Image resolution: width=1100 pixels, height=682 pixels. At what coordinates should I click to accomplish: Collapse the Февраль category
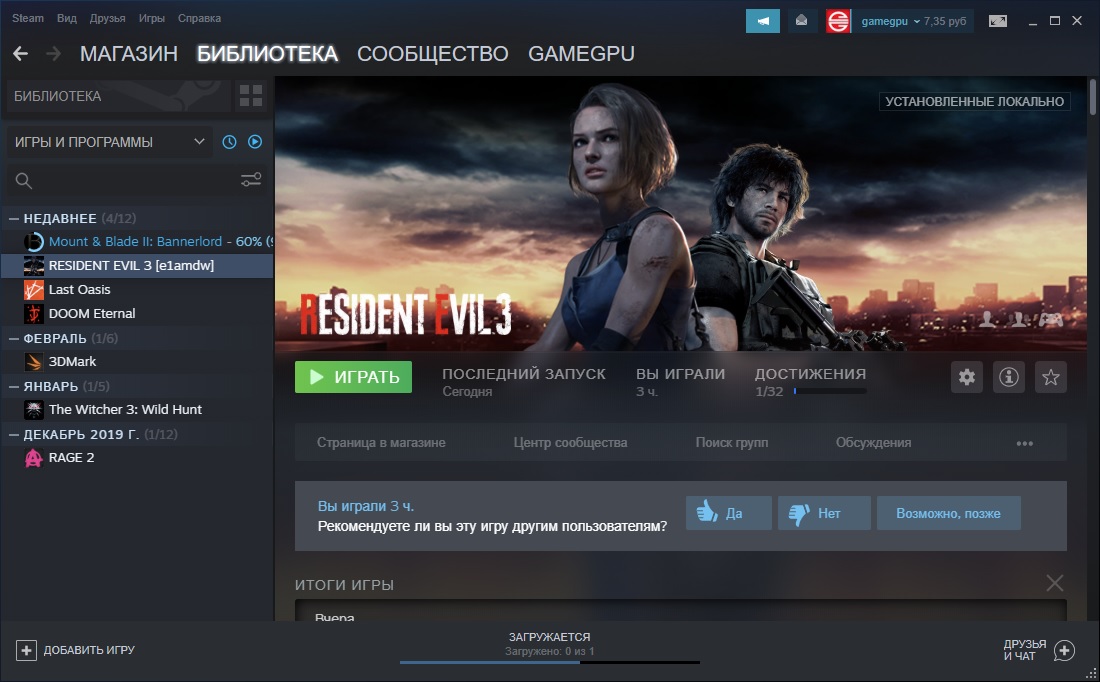[13, 338]
